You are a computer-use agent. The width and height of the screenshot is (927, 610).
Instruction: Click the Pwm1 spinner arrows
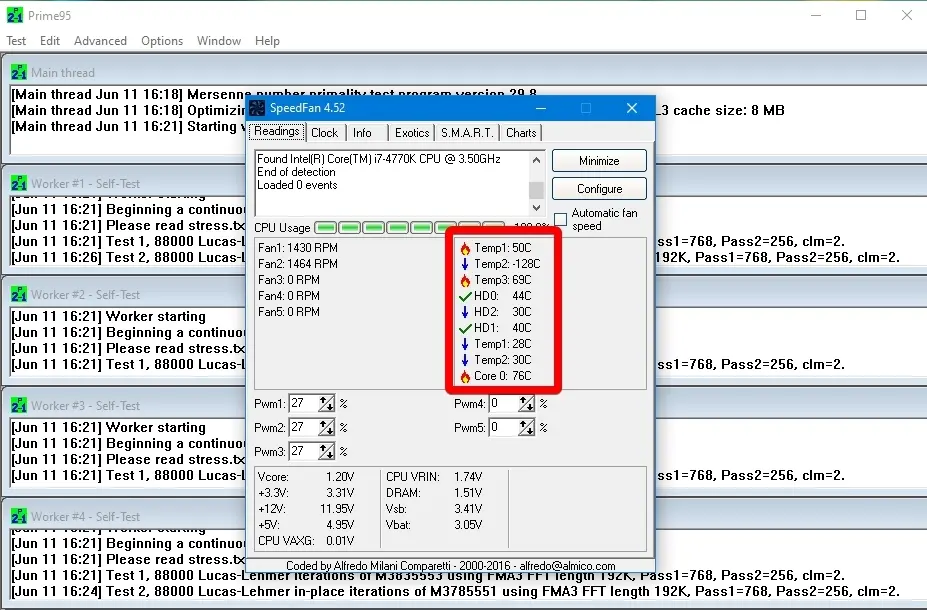[x=326, y=404]
